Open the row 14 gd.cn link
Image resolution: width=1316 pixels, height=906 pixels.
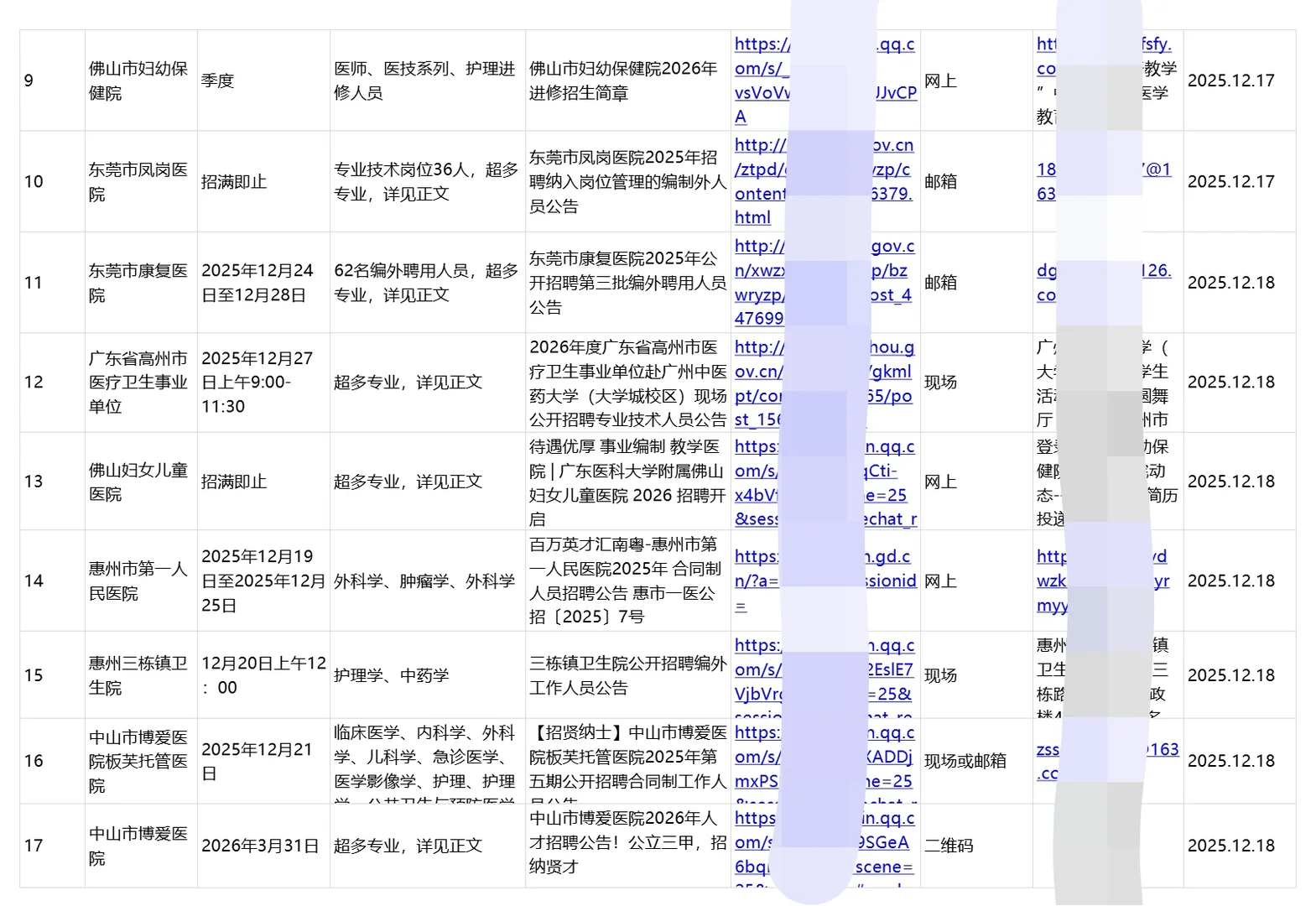tap(825, 581)
